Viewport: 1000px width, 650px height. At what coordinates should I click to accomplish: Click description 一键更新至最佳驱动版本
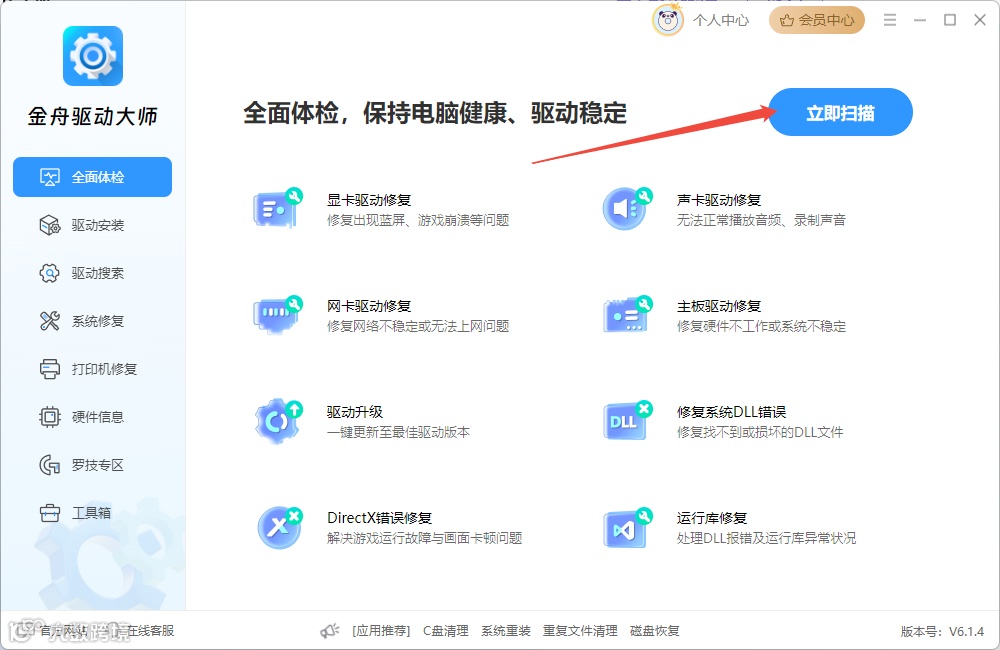click(398, 432)
